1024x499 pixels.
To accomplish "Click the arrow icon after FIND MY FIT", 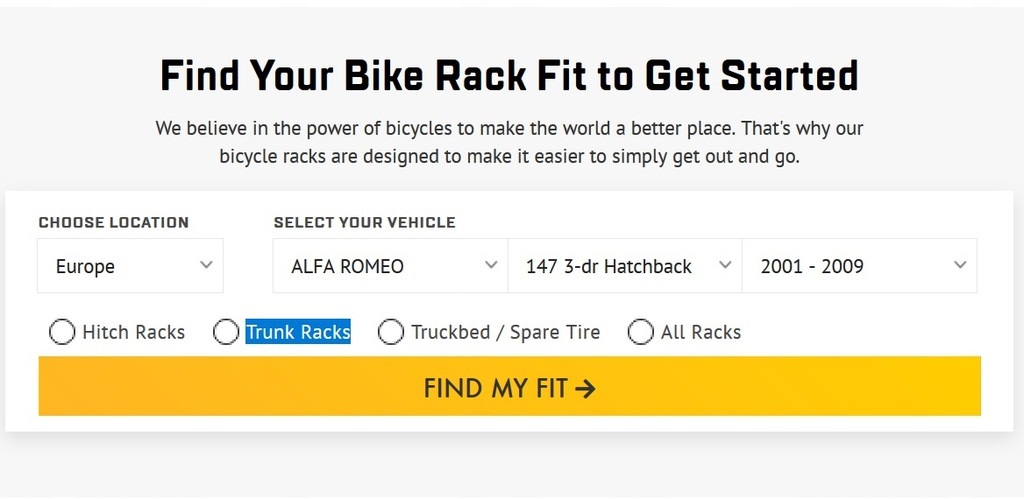I will [586, 388].
